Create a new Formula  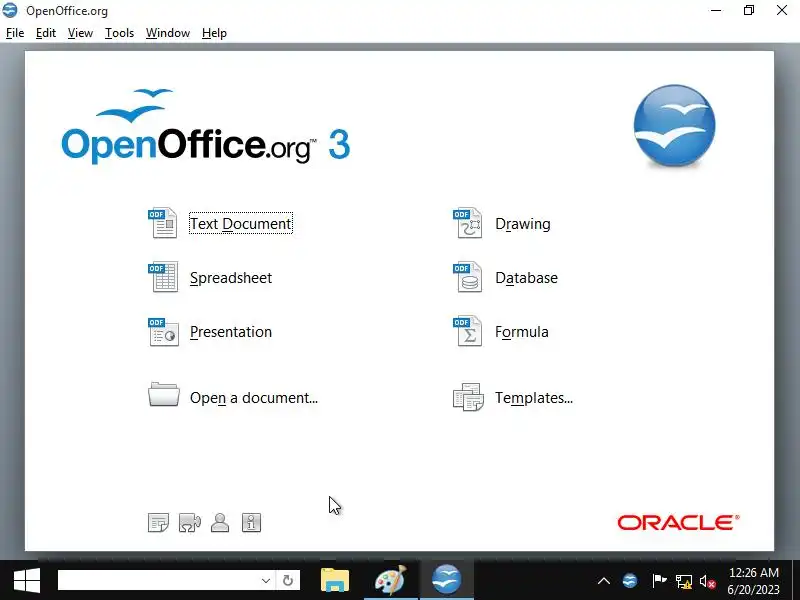(x=521, y=332)
